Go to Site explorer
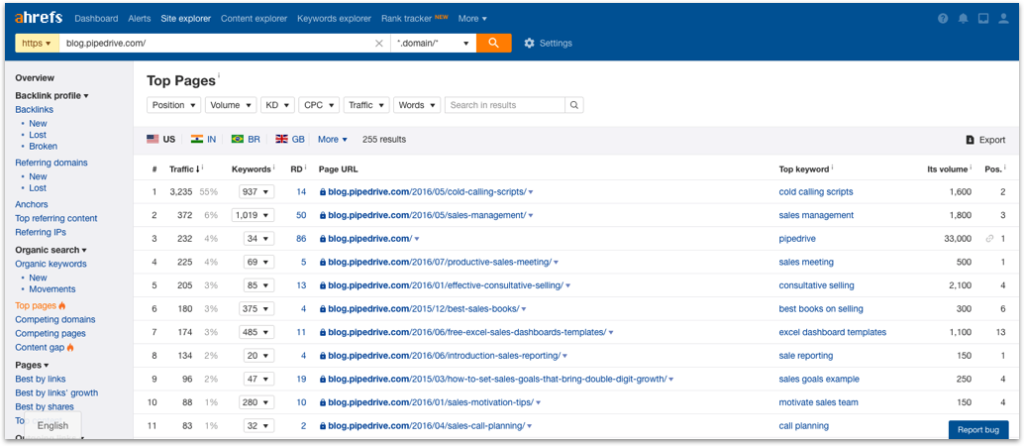 coord(186,18)
